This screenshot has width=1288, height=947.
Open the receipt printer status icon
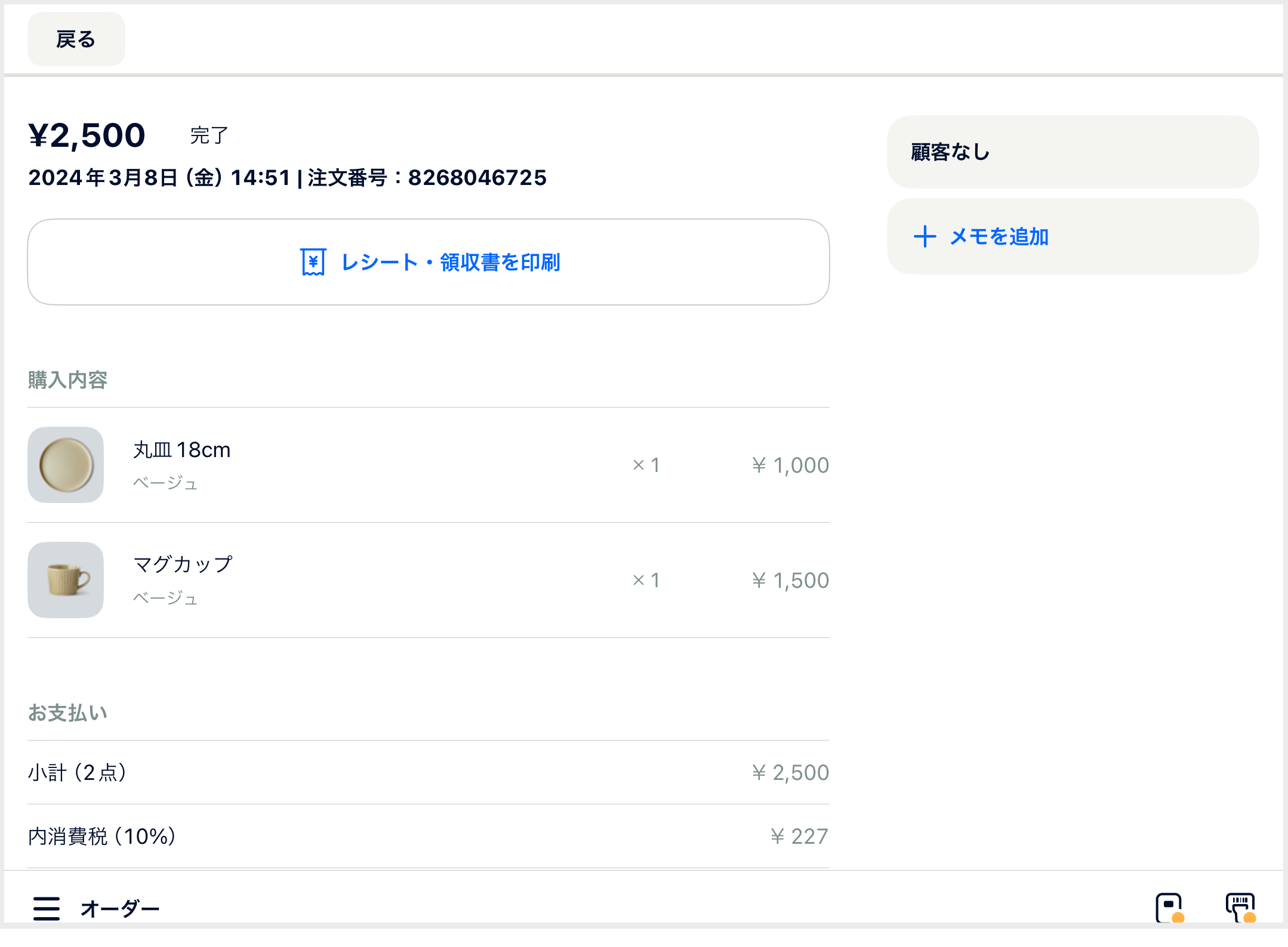tap(1241, 908)
